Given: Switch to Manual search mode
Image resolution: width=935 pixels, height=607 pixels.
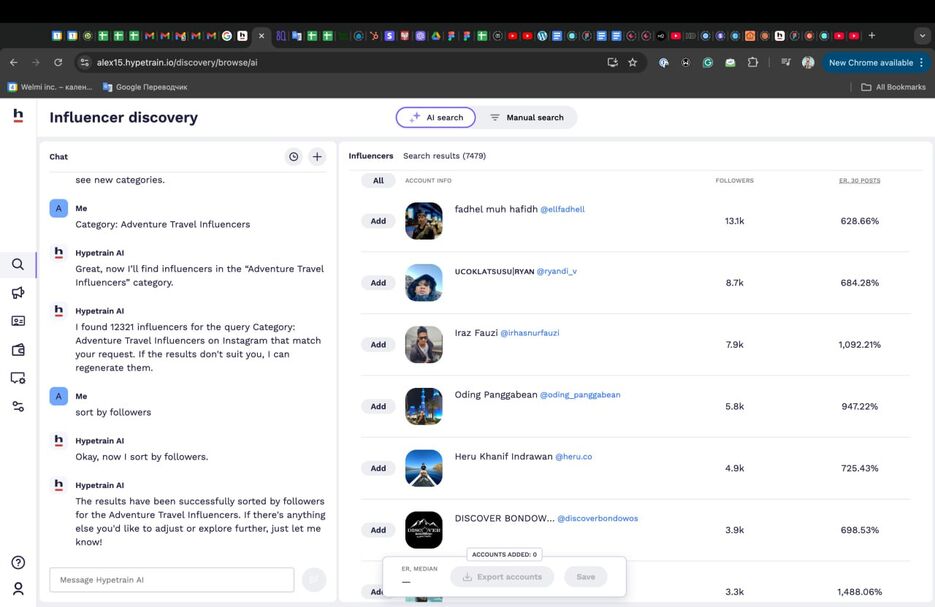Looking at the screenshot, I should [527, 117].
